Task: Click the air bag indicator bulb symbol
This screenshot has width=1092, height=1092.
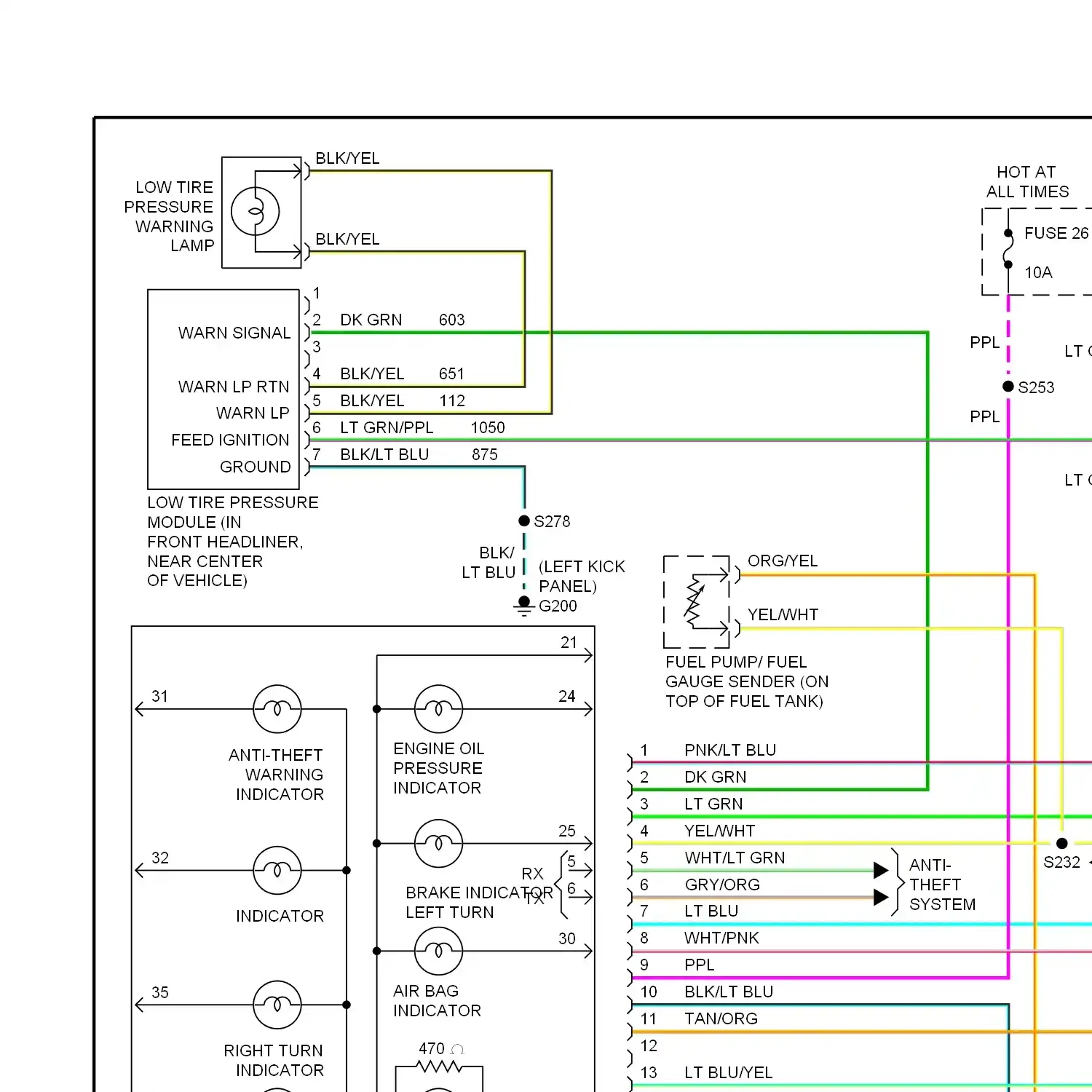Action: tap(438, 951)
